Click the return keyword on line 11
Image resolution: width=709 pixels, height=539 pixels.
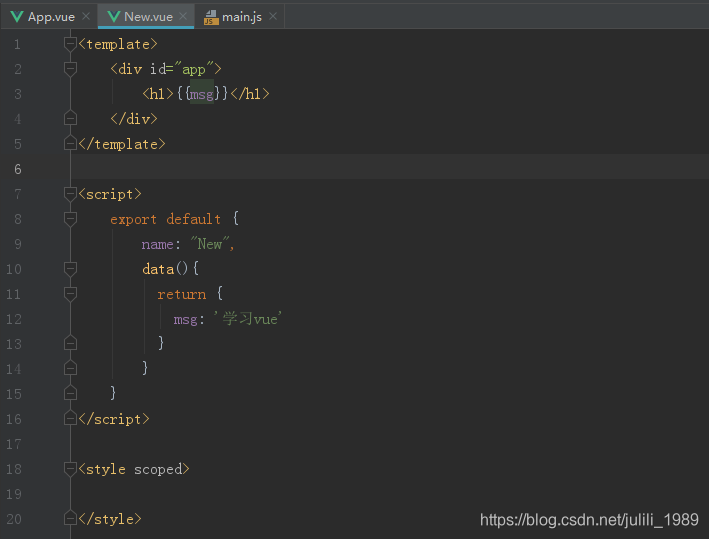pos(182,294)
